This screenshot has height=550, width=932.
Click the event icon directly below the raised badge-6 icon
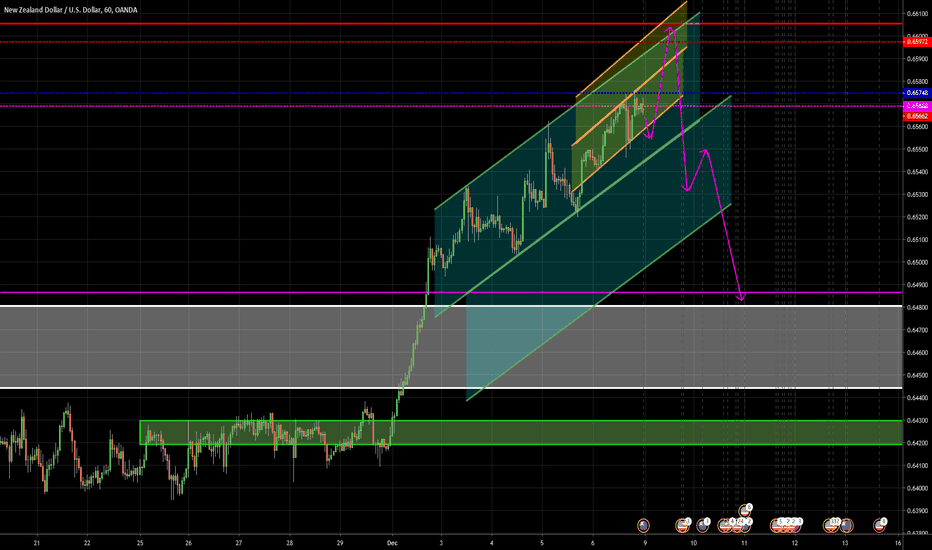[744, 524]
